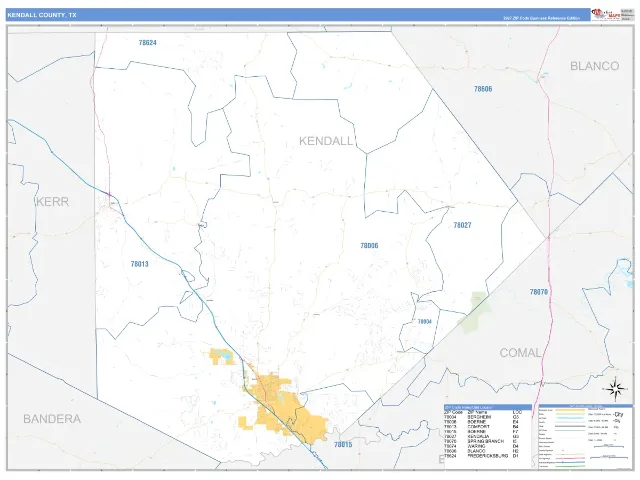This screenshot has width=640, height=480.
Task: Click the FREDERICKSBURG row in ZIP index
Action: 482,456
